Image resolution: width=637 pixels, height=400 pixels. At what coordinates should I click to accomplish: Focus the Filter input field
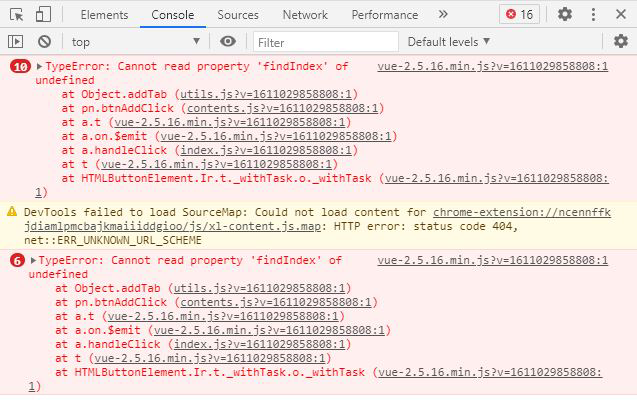click(x=325, y=42)
